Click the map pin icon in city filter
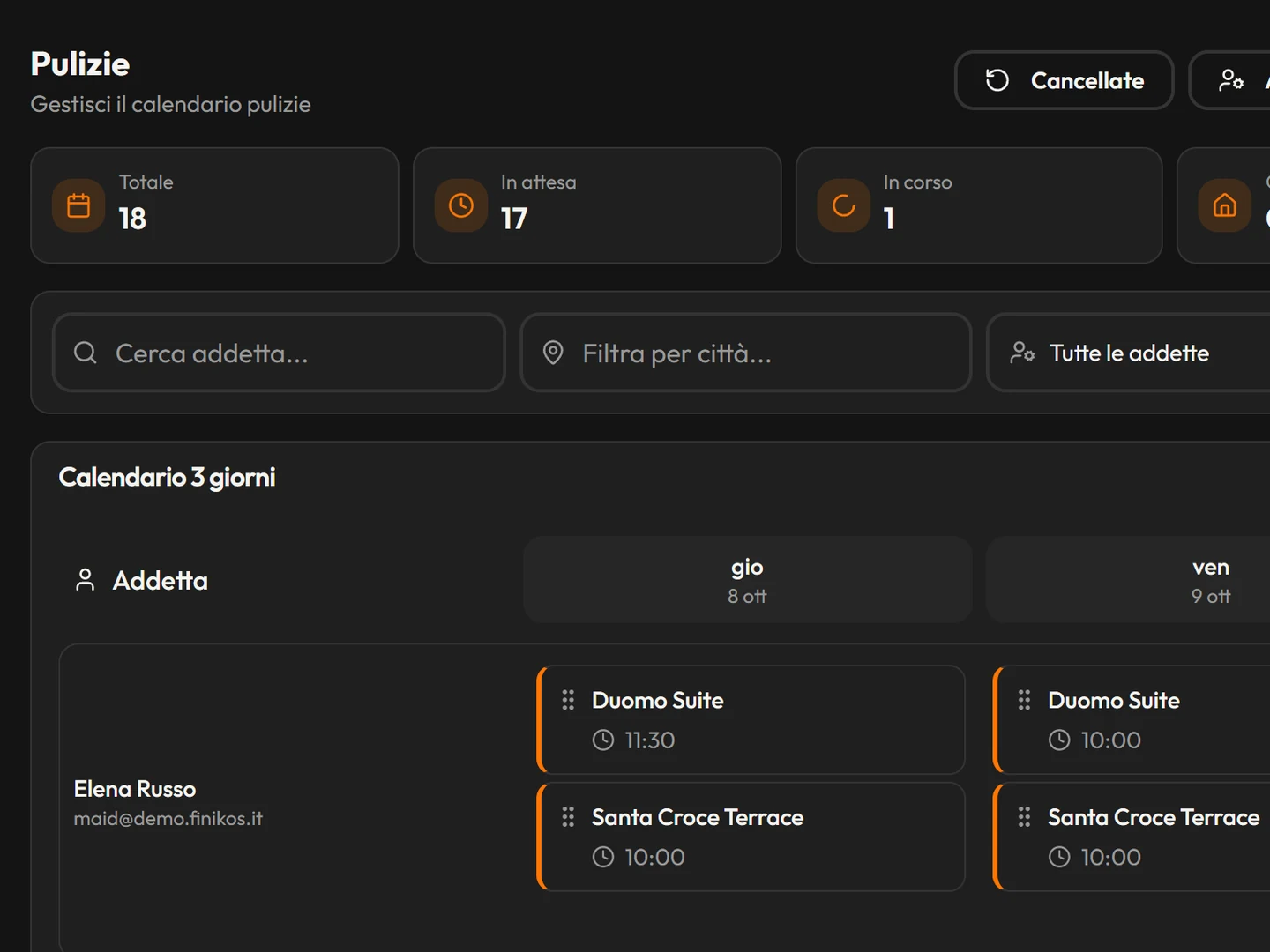Image resolution: width=1270 pixels, height=952 pixels. point(553,353)
